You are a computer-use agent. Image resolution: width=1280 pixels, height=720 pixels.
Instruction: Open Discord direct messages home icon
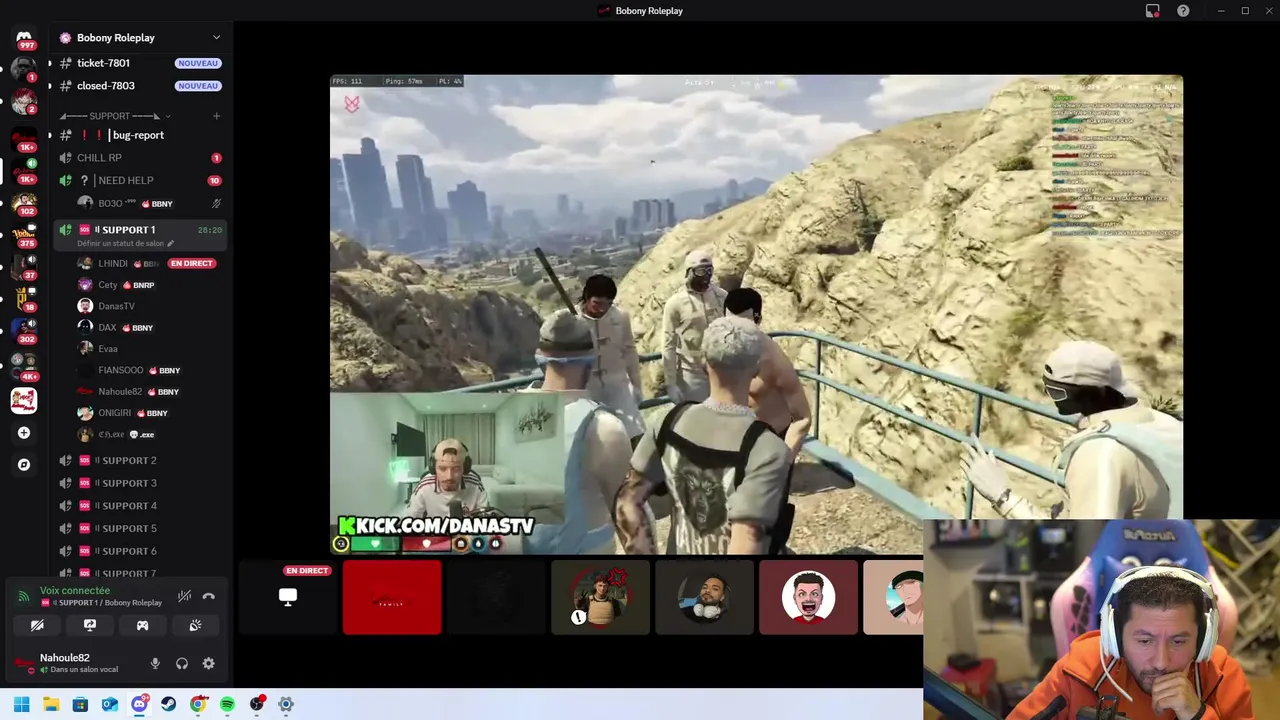coord(24,37)
